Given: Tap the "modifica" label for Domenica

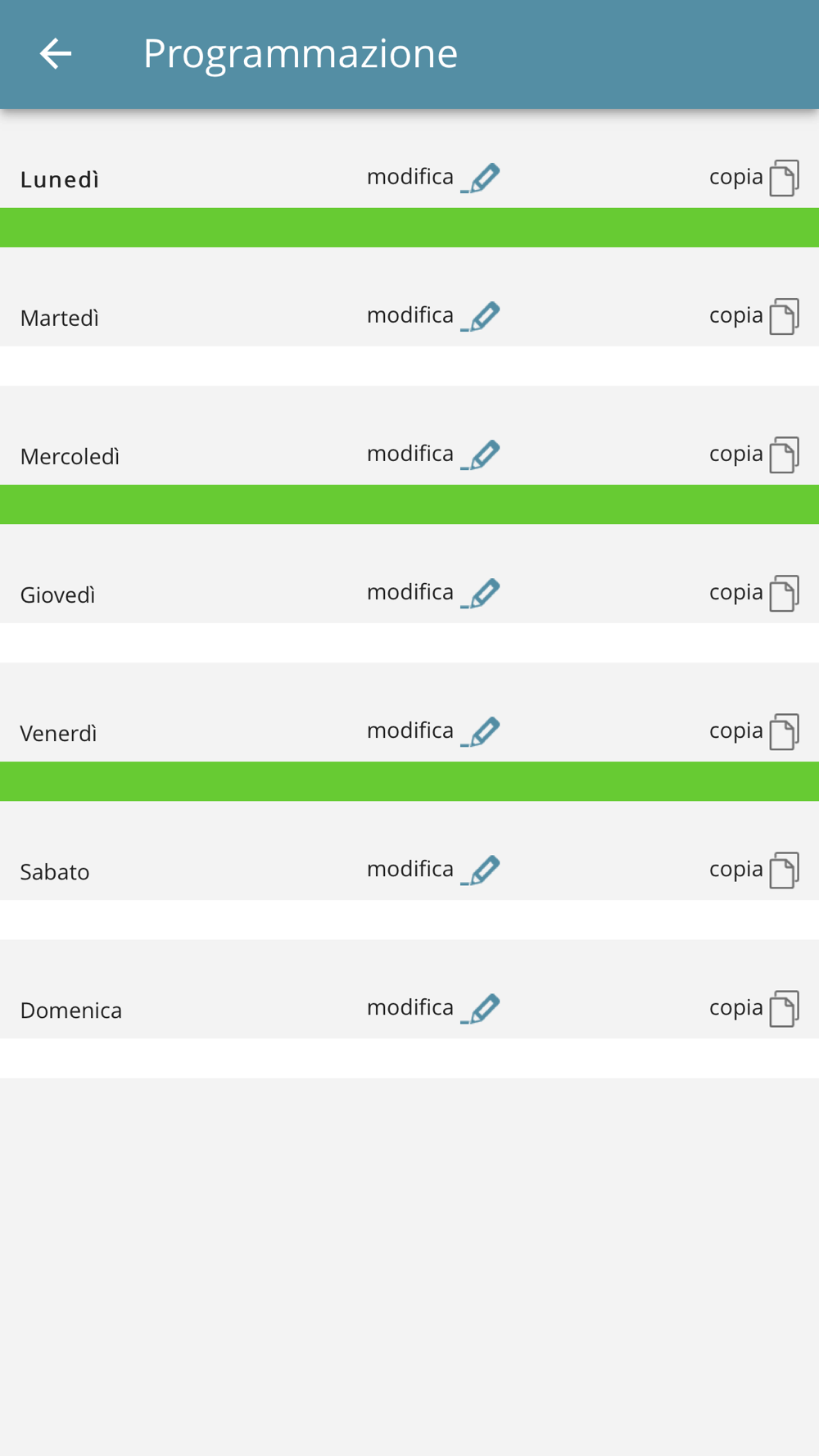Looking at the screenshot, I should click(409, 1007).
